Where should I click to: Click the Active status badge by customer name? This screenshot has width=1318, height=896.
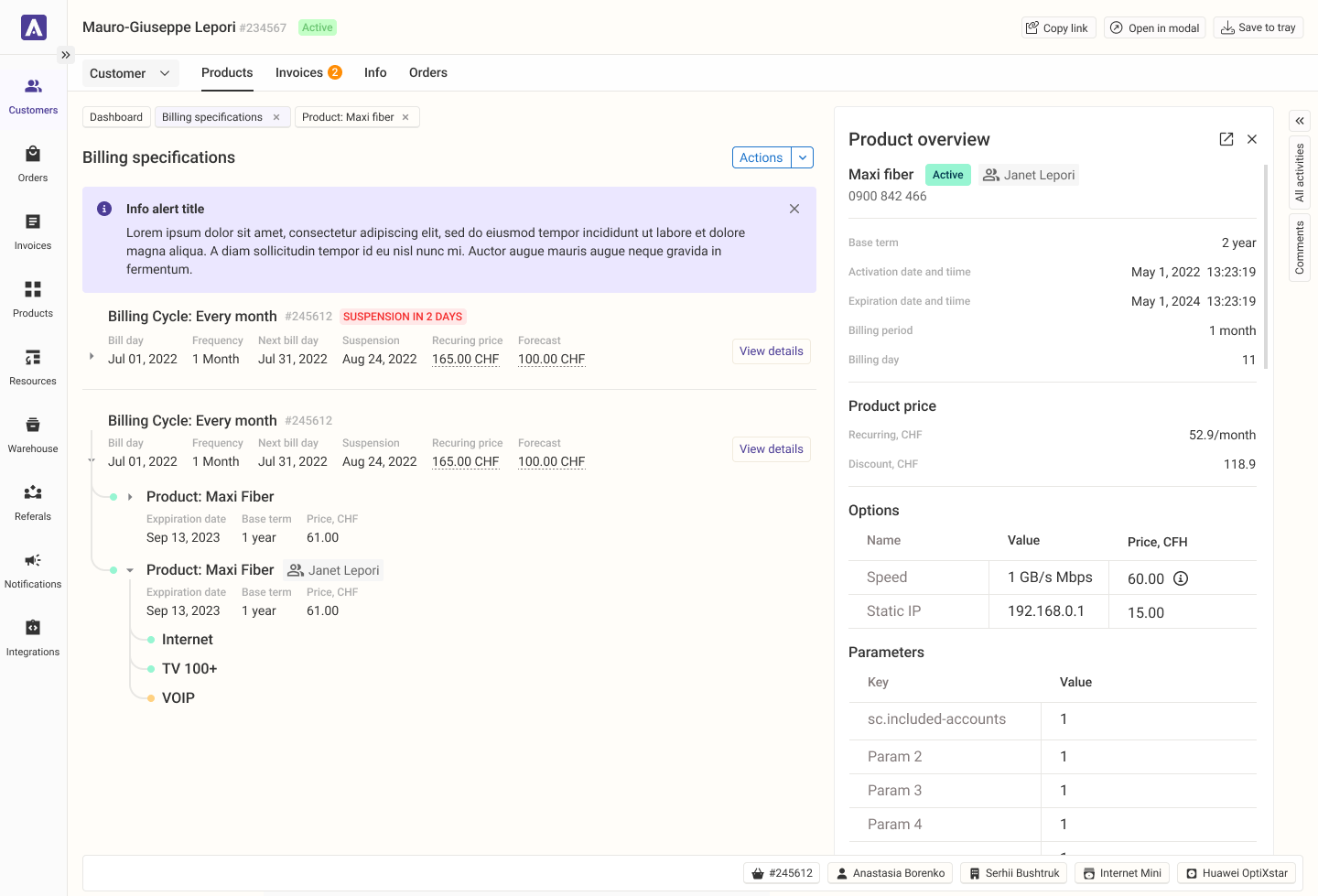click(x=318, y=27)
